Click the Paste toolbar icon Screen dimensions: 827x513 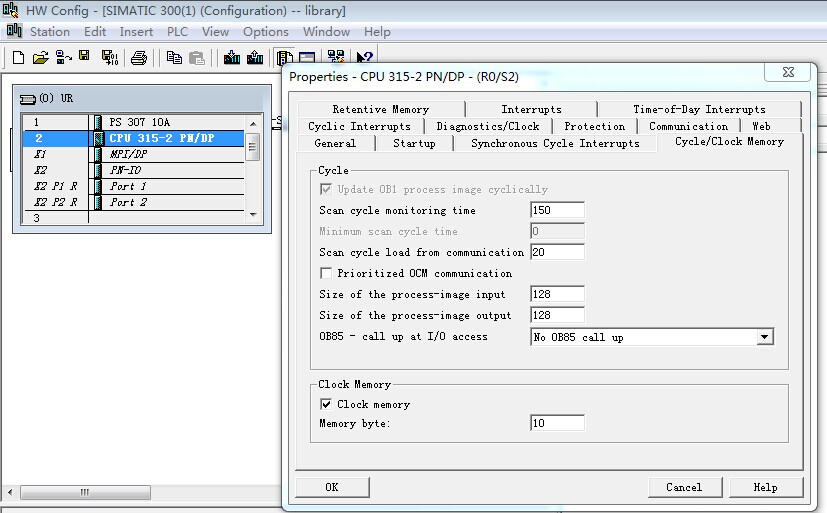[196, 57]
